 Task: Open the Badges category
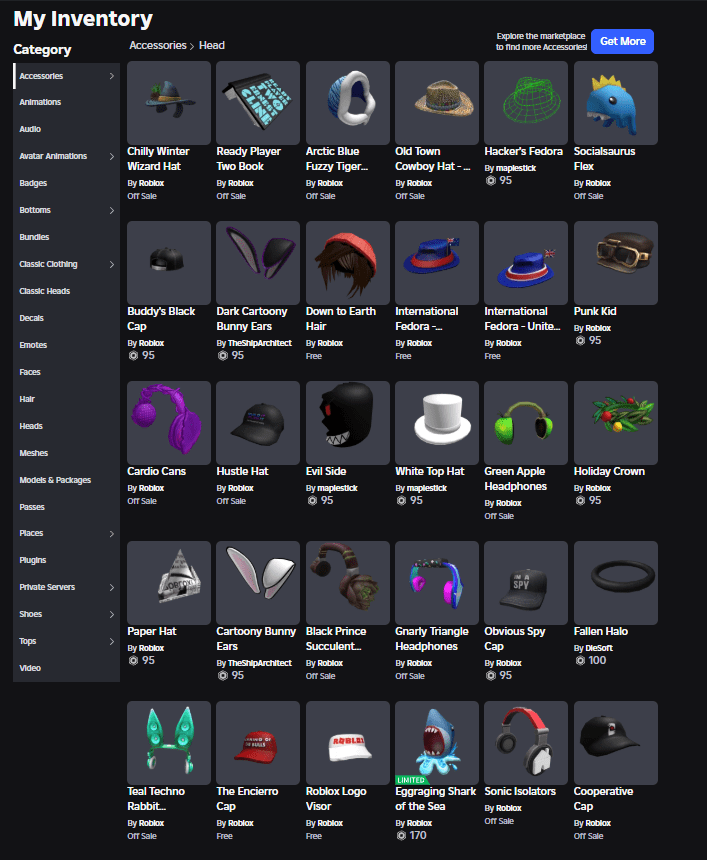(x=66, y=183)
